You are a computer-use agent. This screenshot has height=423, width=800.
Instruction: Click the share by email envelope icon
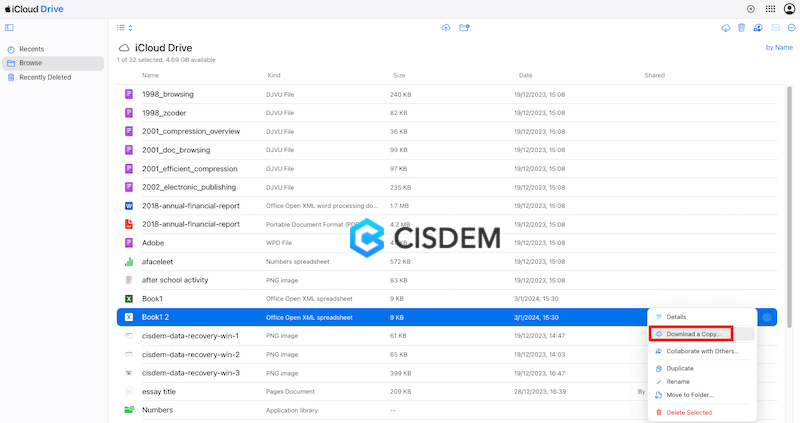[775, 28]
